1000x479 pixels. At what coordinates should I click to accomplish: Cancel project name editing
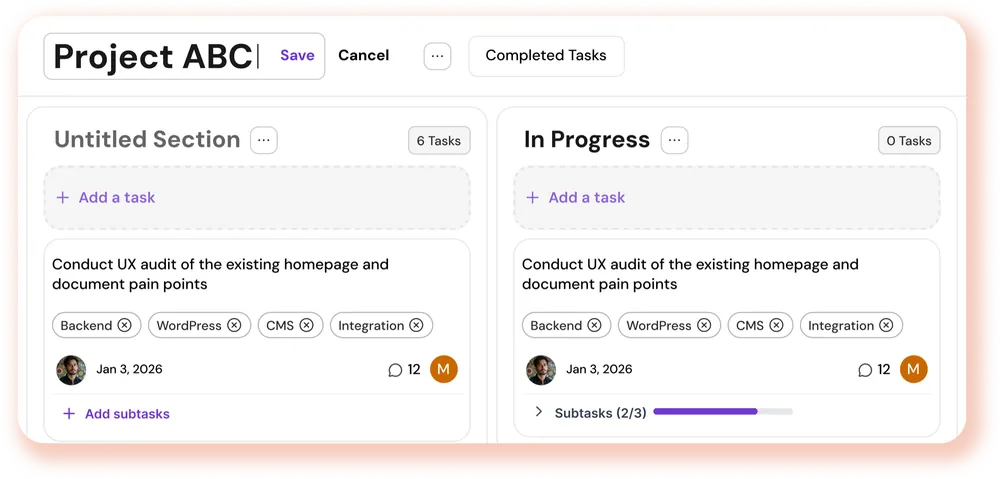click(x=364, y=55)
